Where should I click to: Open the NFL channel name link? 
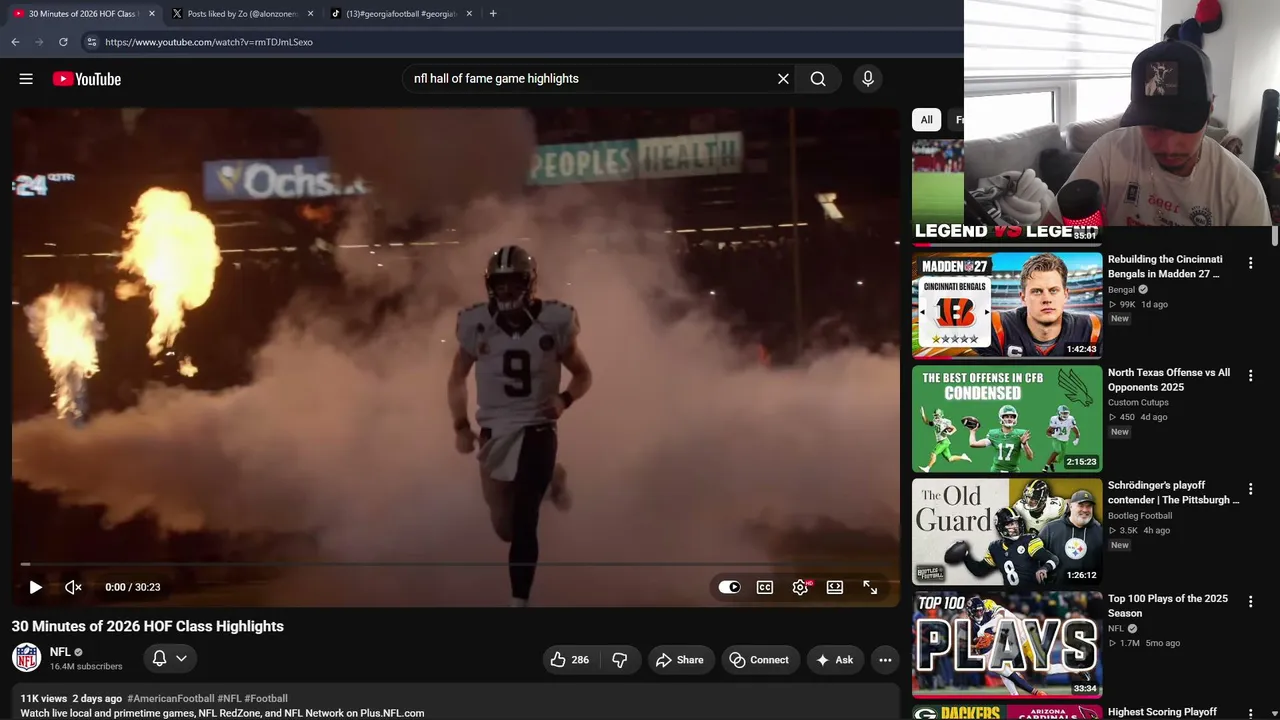tap(60, 652)
